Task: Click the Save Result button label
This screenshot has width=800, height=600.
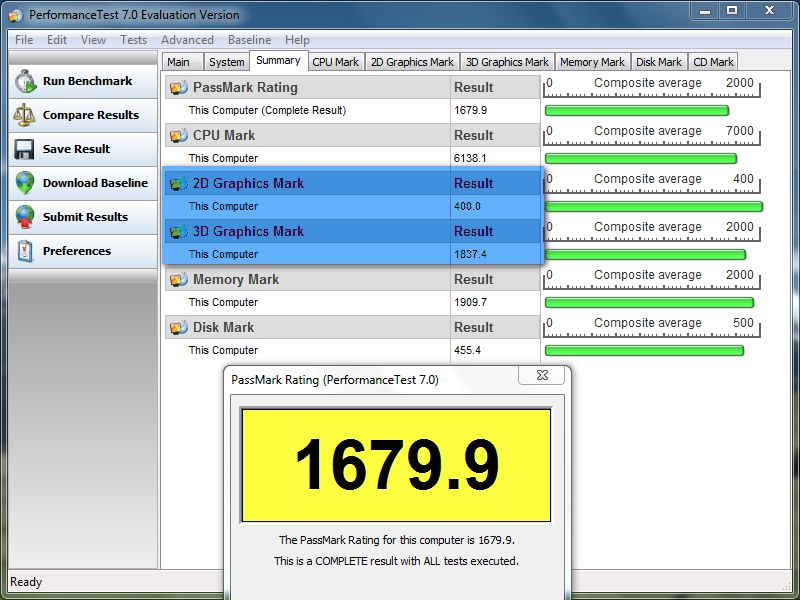Action: click(77, 149)
